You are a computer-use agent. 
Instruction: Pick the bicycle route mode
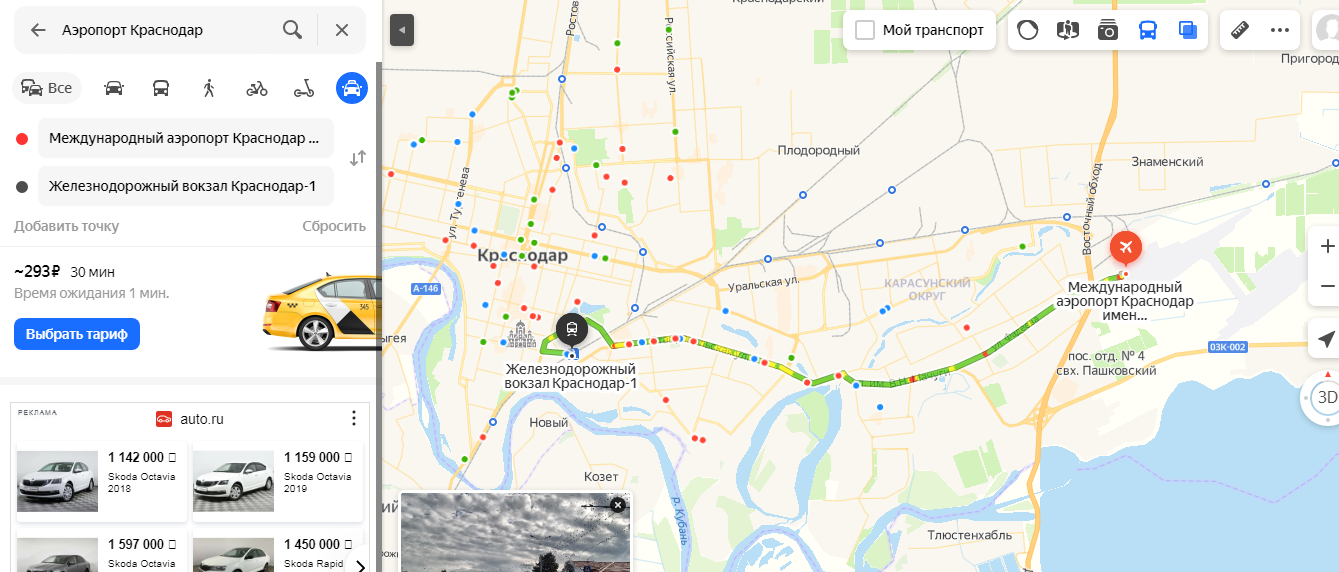click(257, 88)
